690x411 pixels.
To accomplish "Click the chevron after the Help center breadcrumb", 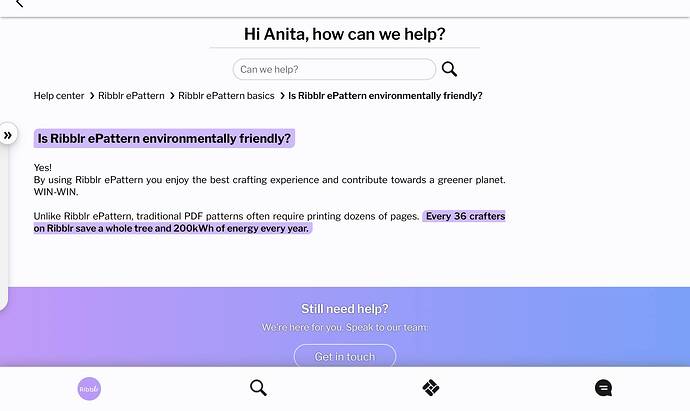I will pos(91,96).
